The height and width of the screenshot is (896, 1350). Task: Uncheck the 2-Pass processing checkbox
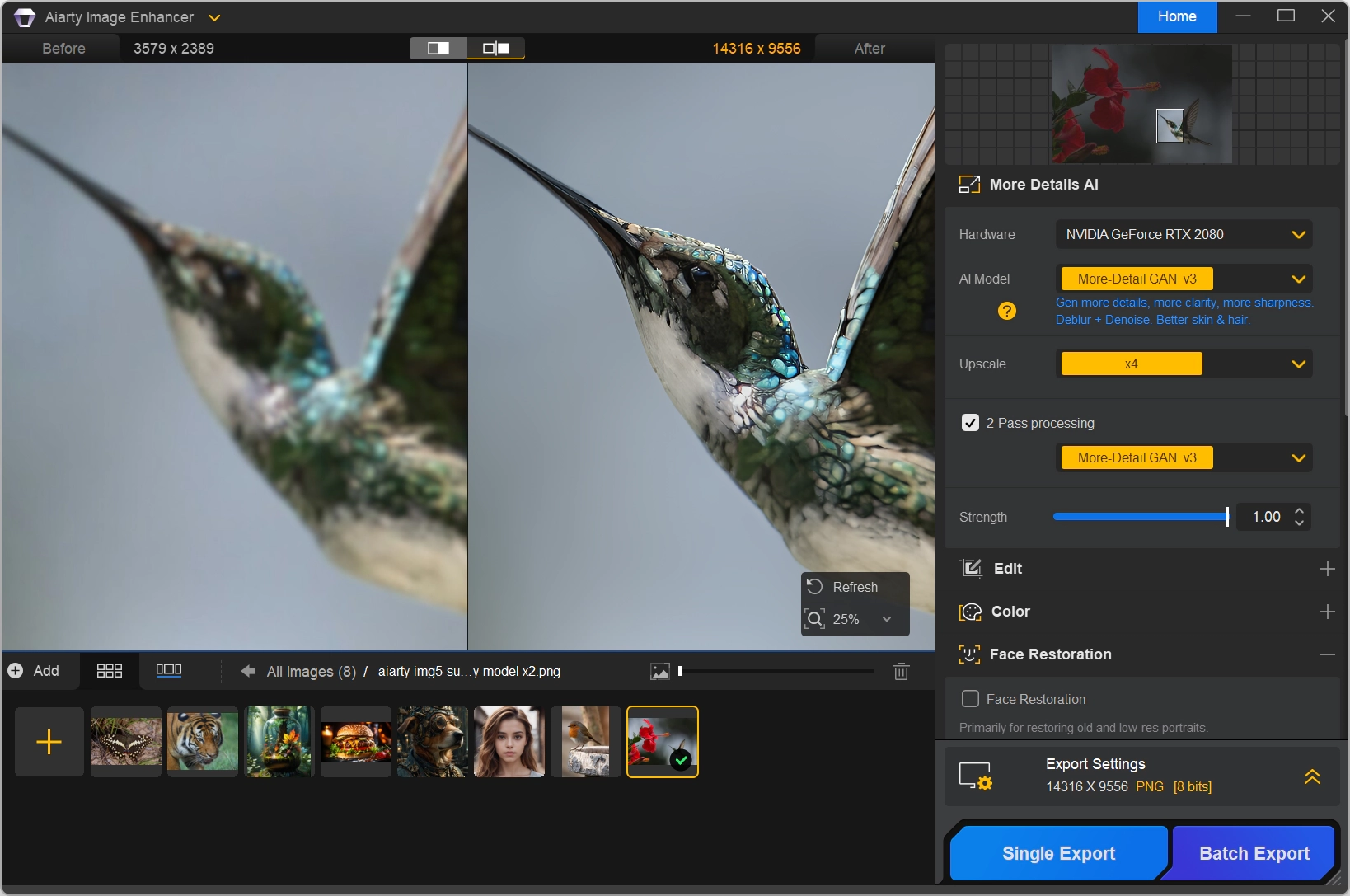click(x=970, y=423)
